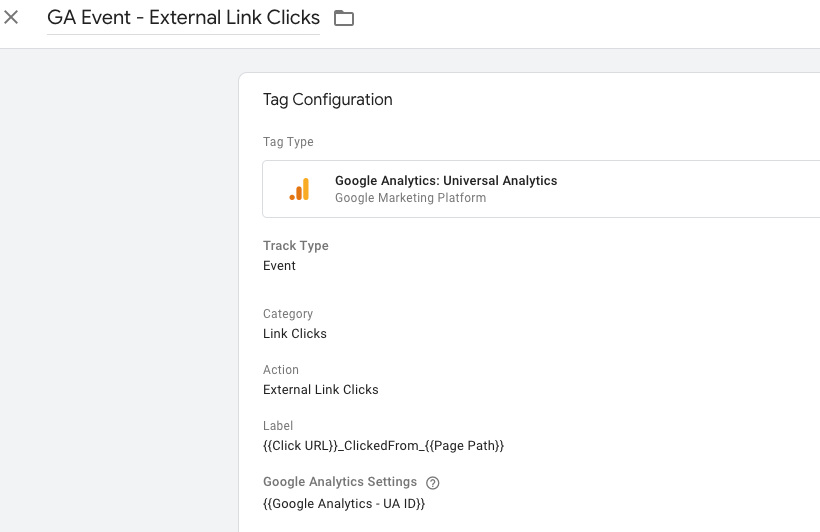The width and height of the screenshot is (820, 532).
Task: Click the Category value Link Clicks
Action: [x=294, y=334]
